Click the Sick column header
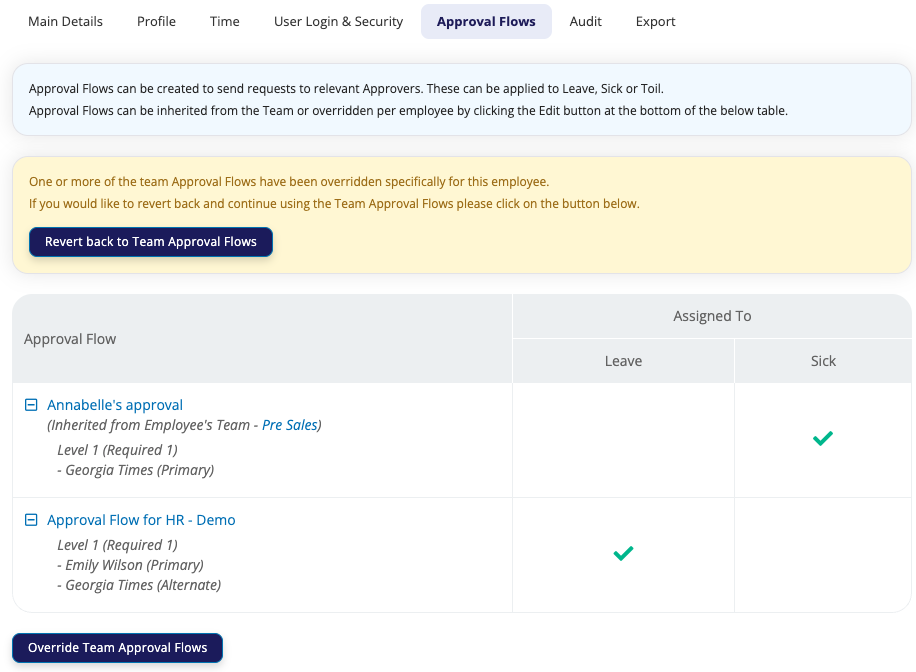916x672 pixels. pos(823,361)
